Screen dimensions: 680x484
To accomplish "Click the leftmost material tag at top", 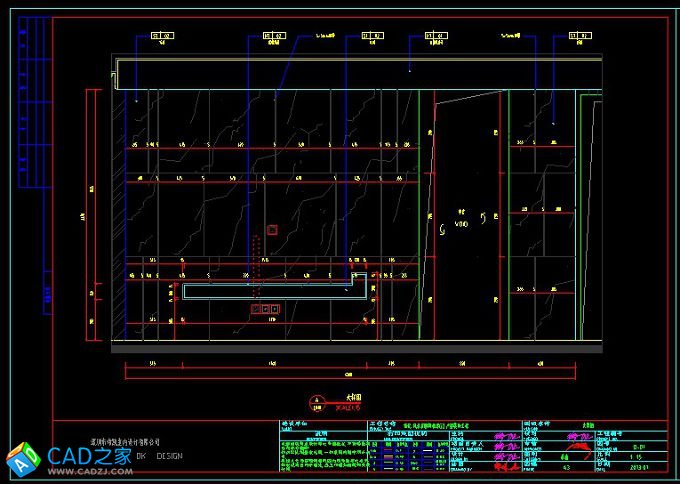I will tap(161, 37).
